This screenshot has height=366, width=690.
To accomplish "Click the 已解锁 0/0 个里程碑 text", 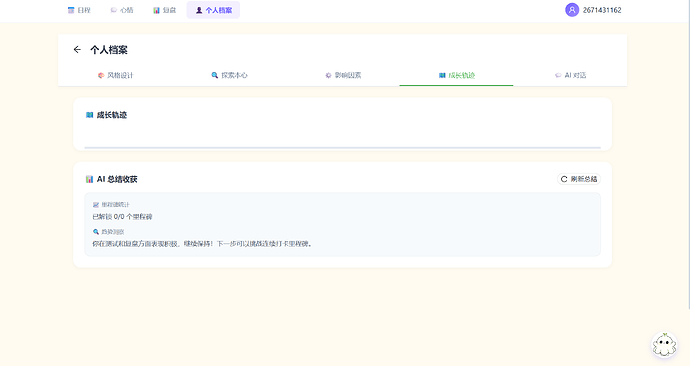I will pos(122,216).
